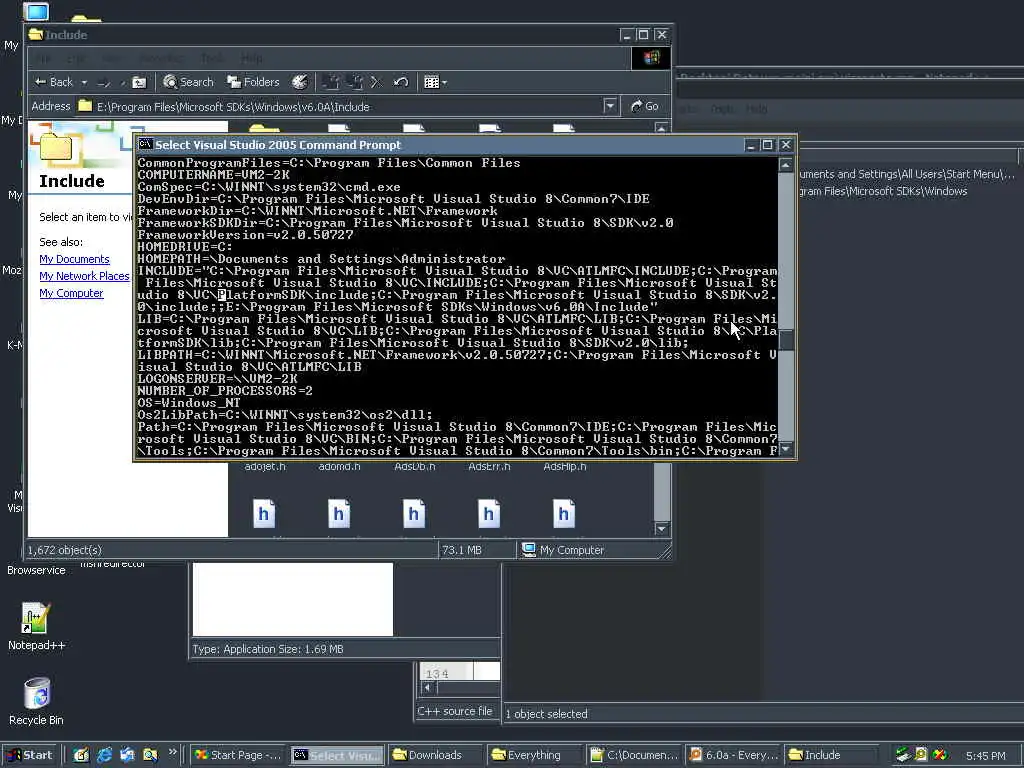The width and height of the screenshot is (1024, 768).
Task: Click the Move To toolbar icon
Action: tap(331, 82)
